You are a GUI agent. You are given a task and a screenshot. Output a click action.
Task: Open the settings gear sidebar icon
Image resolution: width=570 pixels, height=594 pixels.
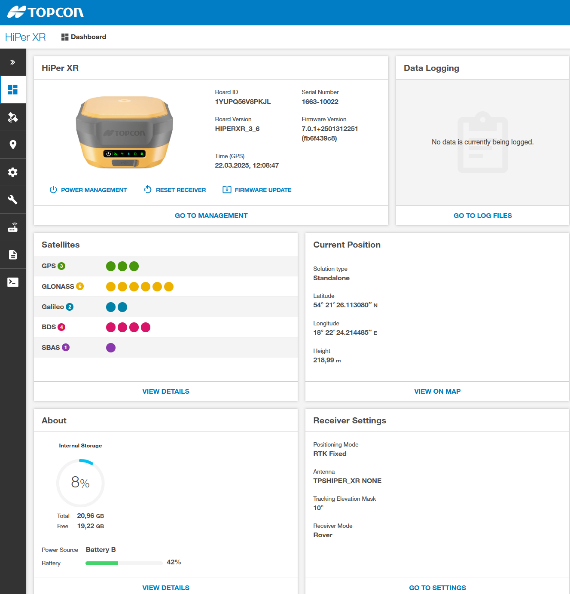pyautogui.click(x=13, y=172)
